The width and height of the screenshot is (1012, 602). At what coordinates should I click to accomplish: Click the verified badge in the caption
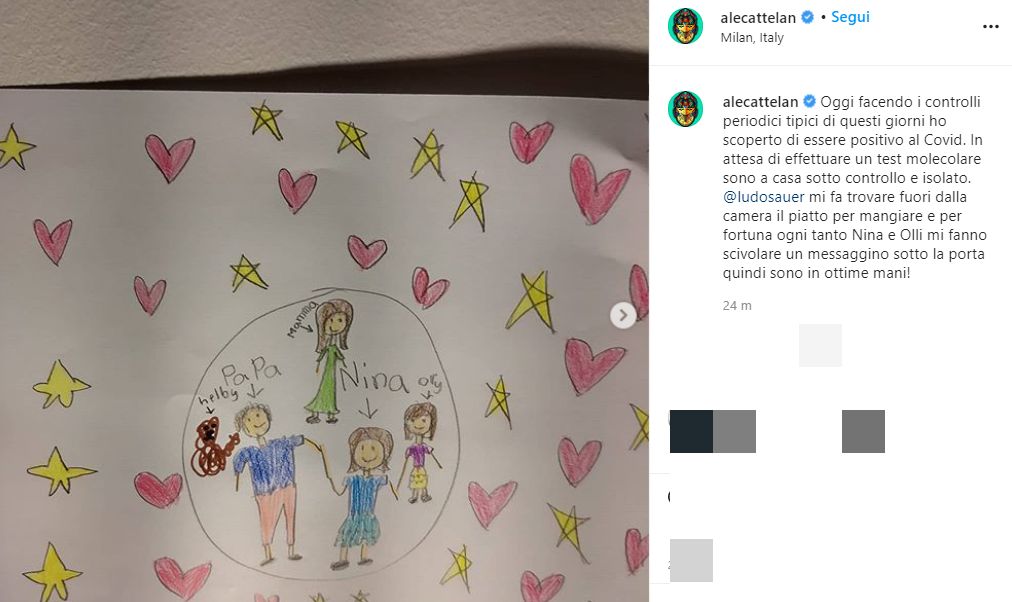tap(809, 101)
